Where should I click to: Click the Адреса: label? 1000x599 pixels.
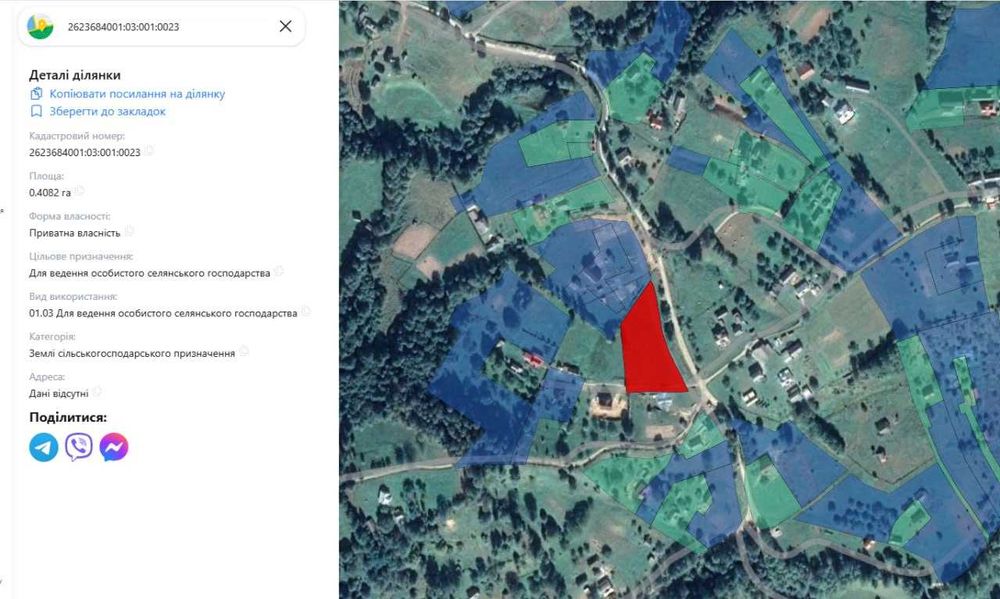[x=47, y=376]
